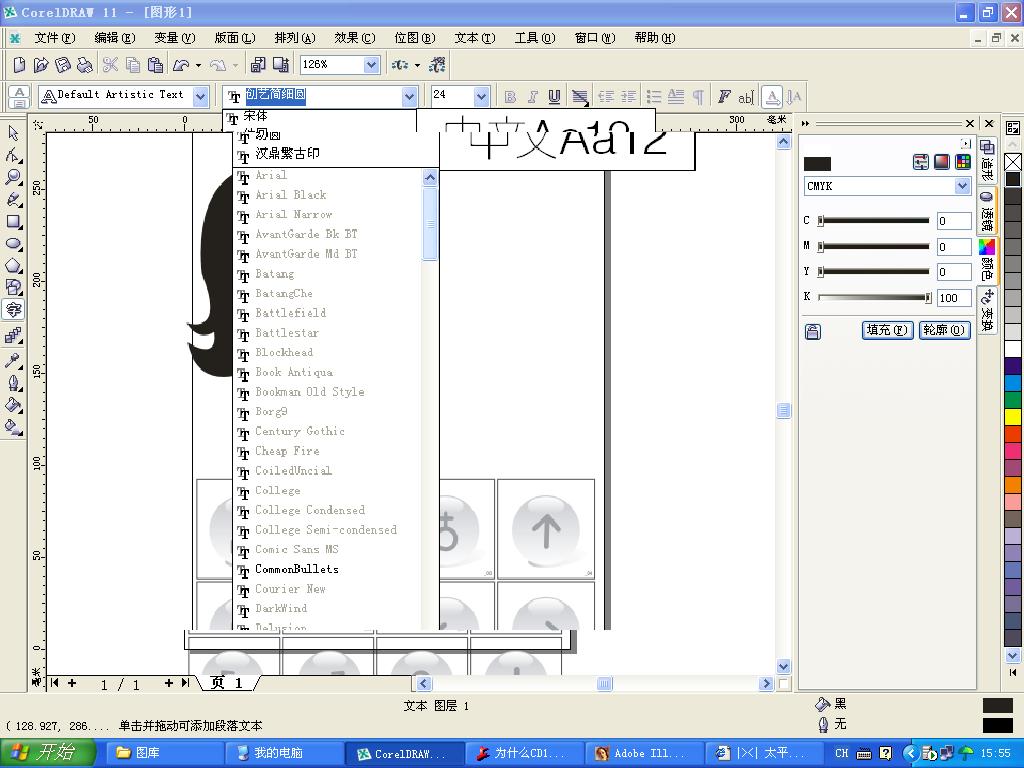Open the Fill tool flyout
Screen dimensions: 1024x768
(x=13, y=405)
